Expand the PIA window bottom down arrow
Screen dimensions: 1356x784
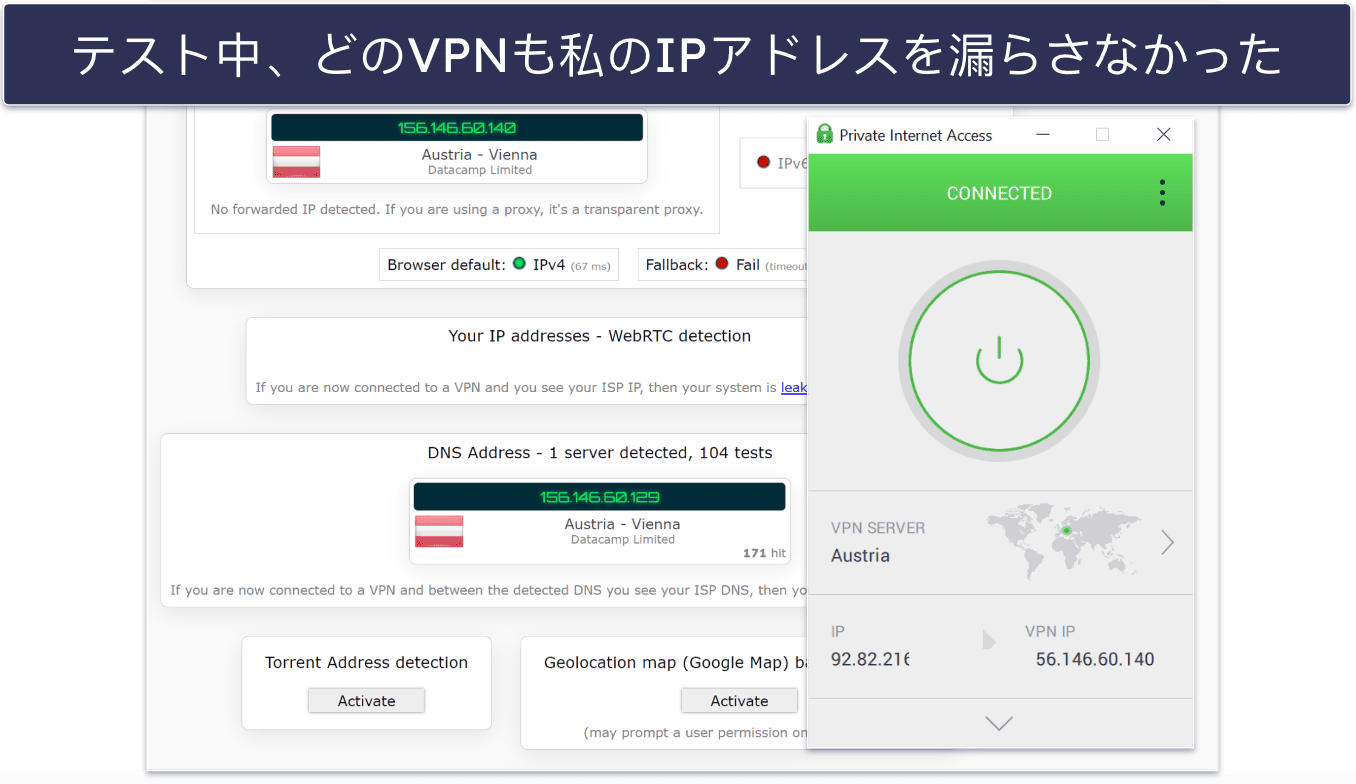(999, 723)
